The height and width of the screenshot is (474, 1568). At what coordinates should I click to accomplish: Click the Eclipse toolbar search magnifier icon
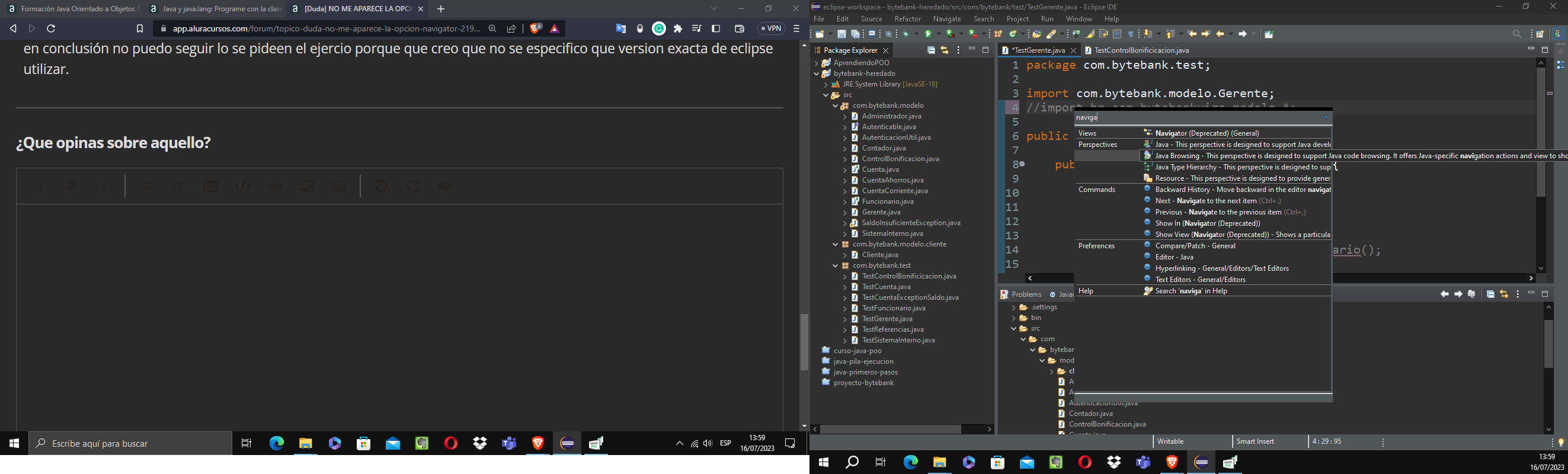pyautogui.click(x=1517, y=35)
